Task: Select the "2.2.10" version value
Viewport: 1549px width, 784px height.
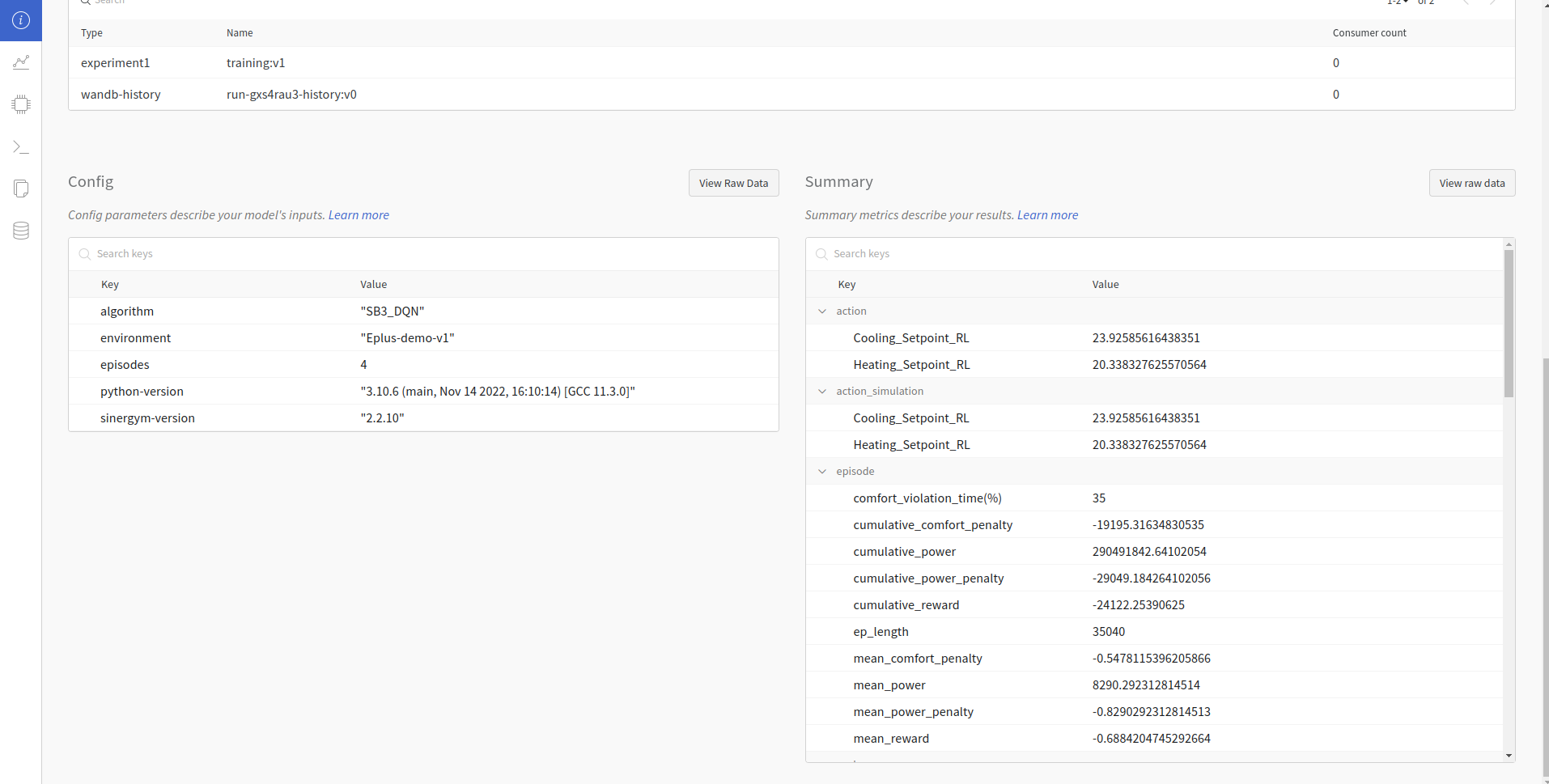Action: tap(382, 418)
